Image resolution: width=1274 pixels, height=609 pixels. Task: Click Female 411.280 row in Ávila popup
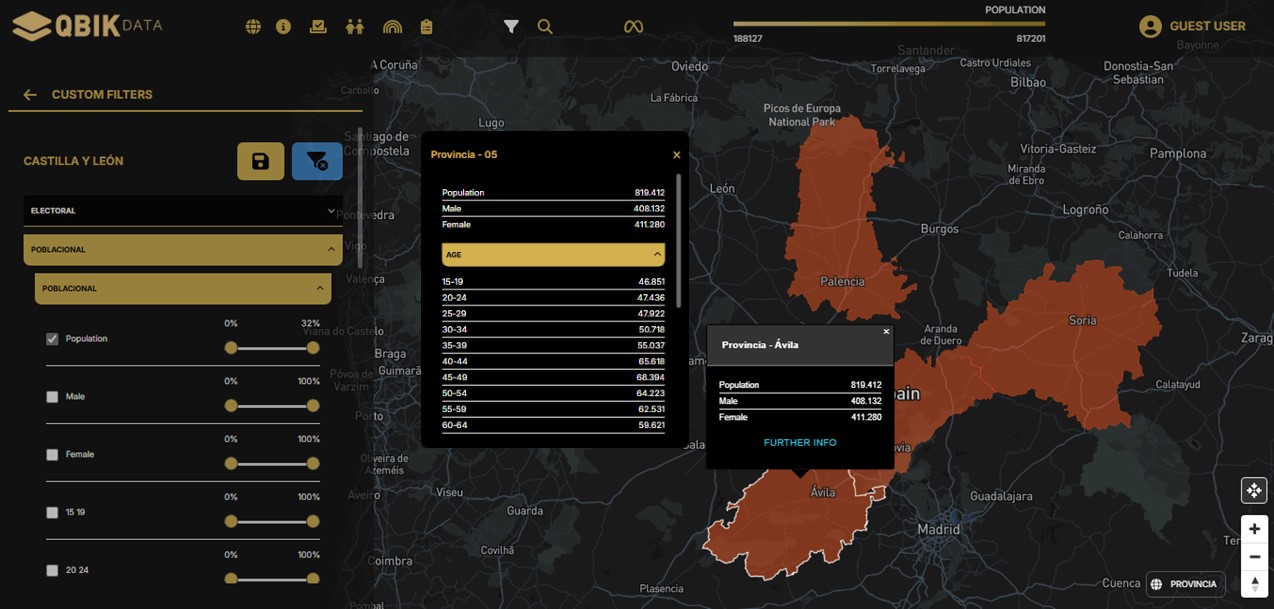click(x=800, y=417)
